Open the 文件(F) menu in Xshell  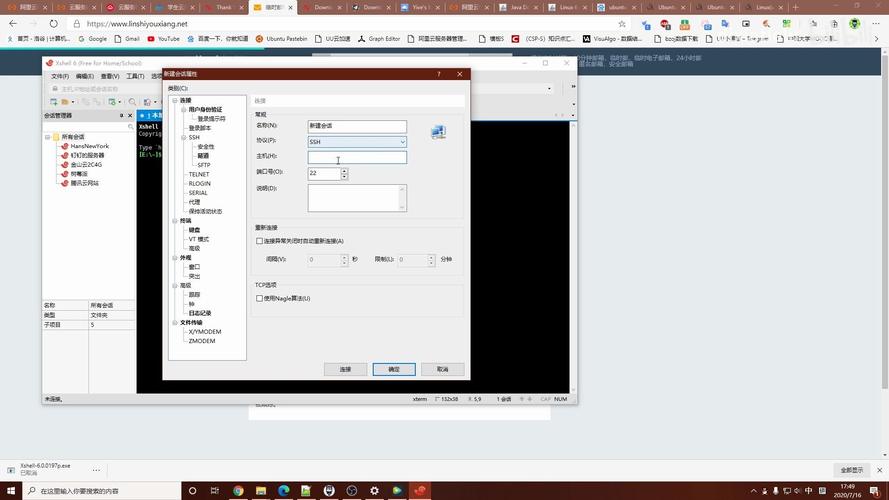click(x=60, y=76)
